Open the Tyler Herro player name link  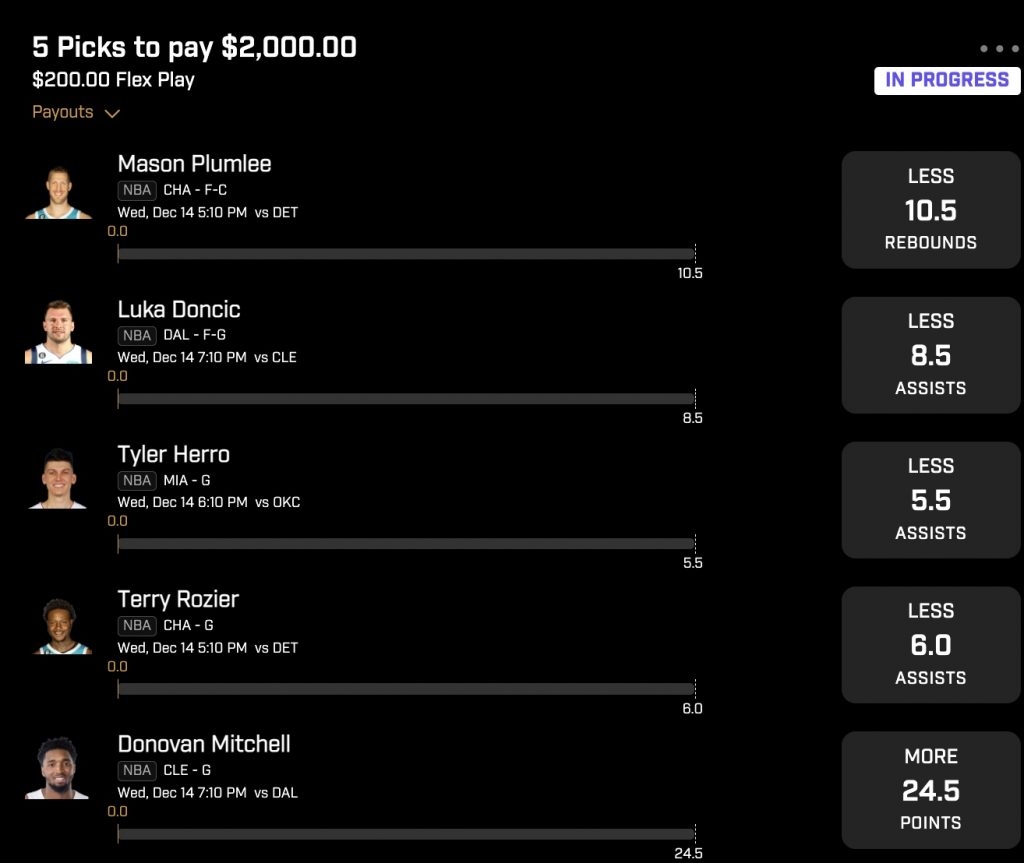pos(174,455)
